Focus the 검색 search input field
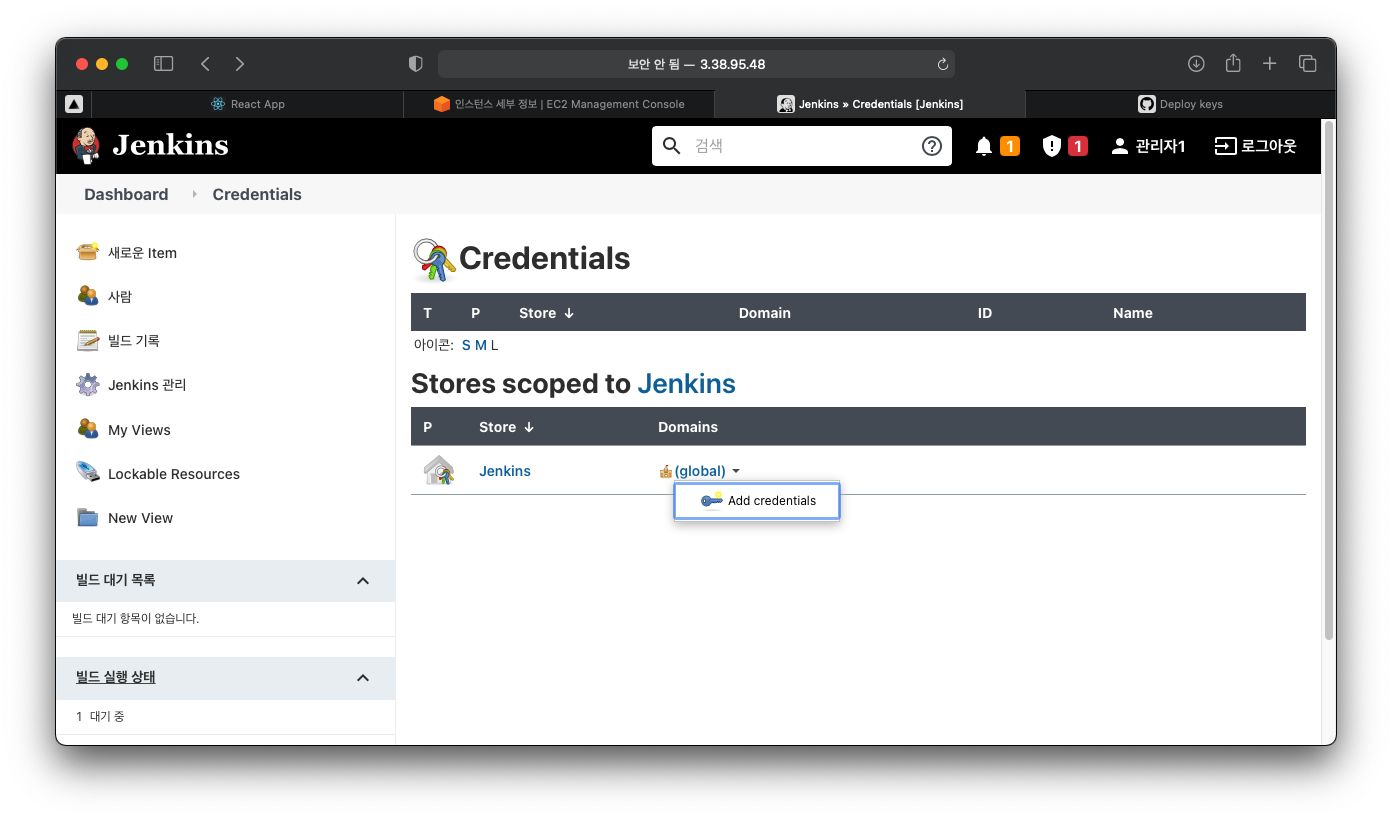The image size is (1392, 819). point(802,146)
